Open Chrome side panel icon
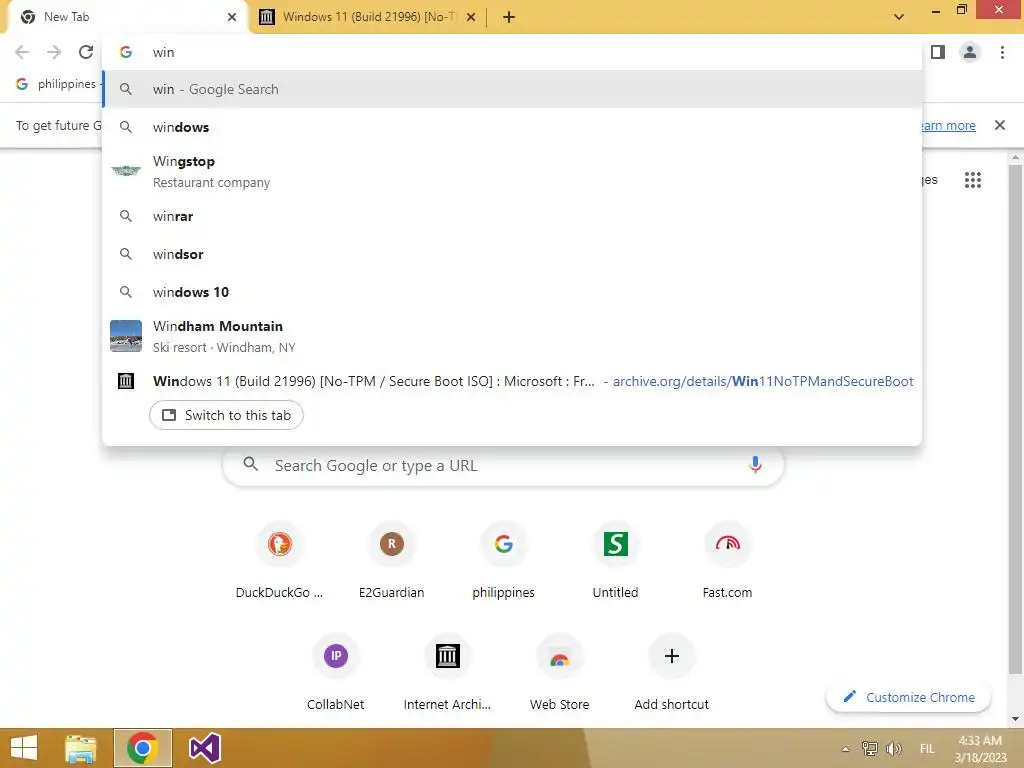The width and height of the screenshot is (1024, 768). pyautogui.click(x=938, y=52)
